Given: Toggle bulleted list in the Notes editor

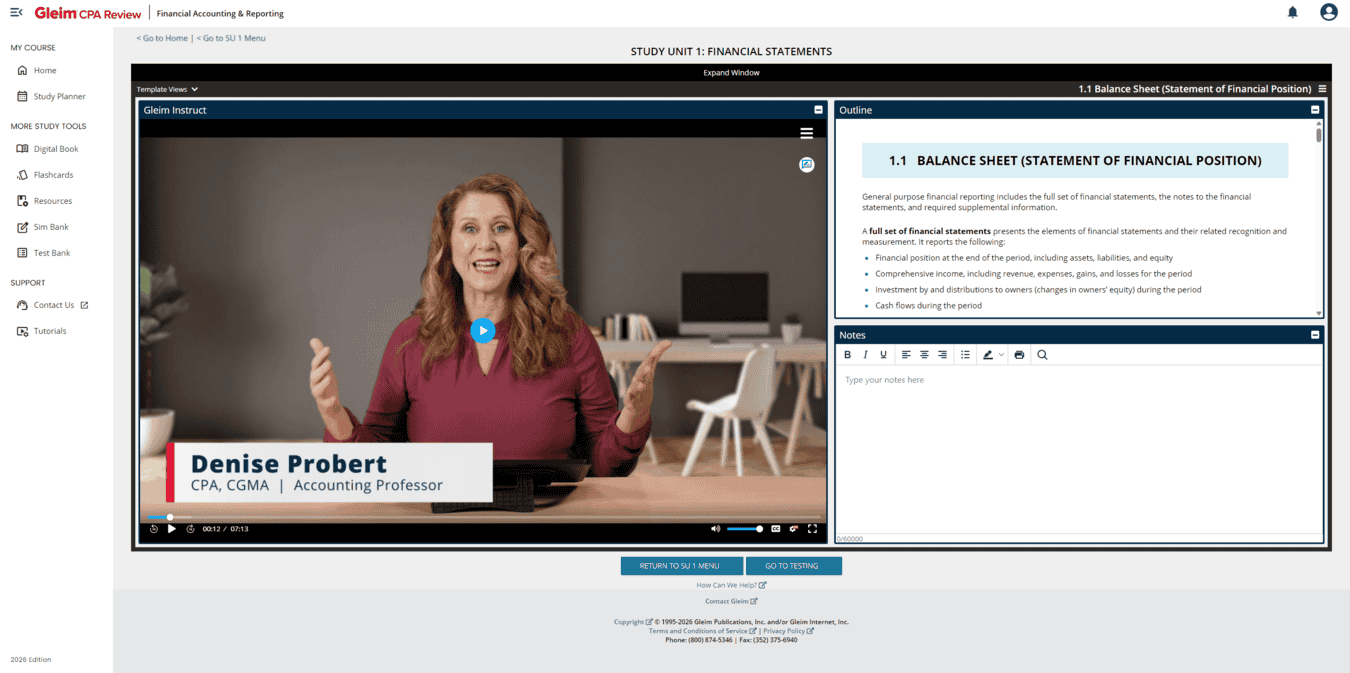Looking at the screenshot, I should [x=965, y=354].
